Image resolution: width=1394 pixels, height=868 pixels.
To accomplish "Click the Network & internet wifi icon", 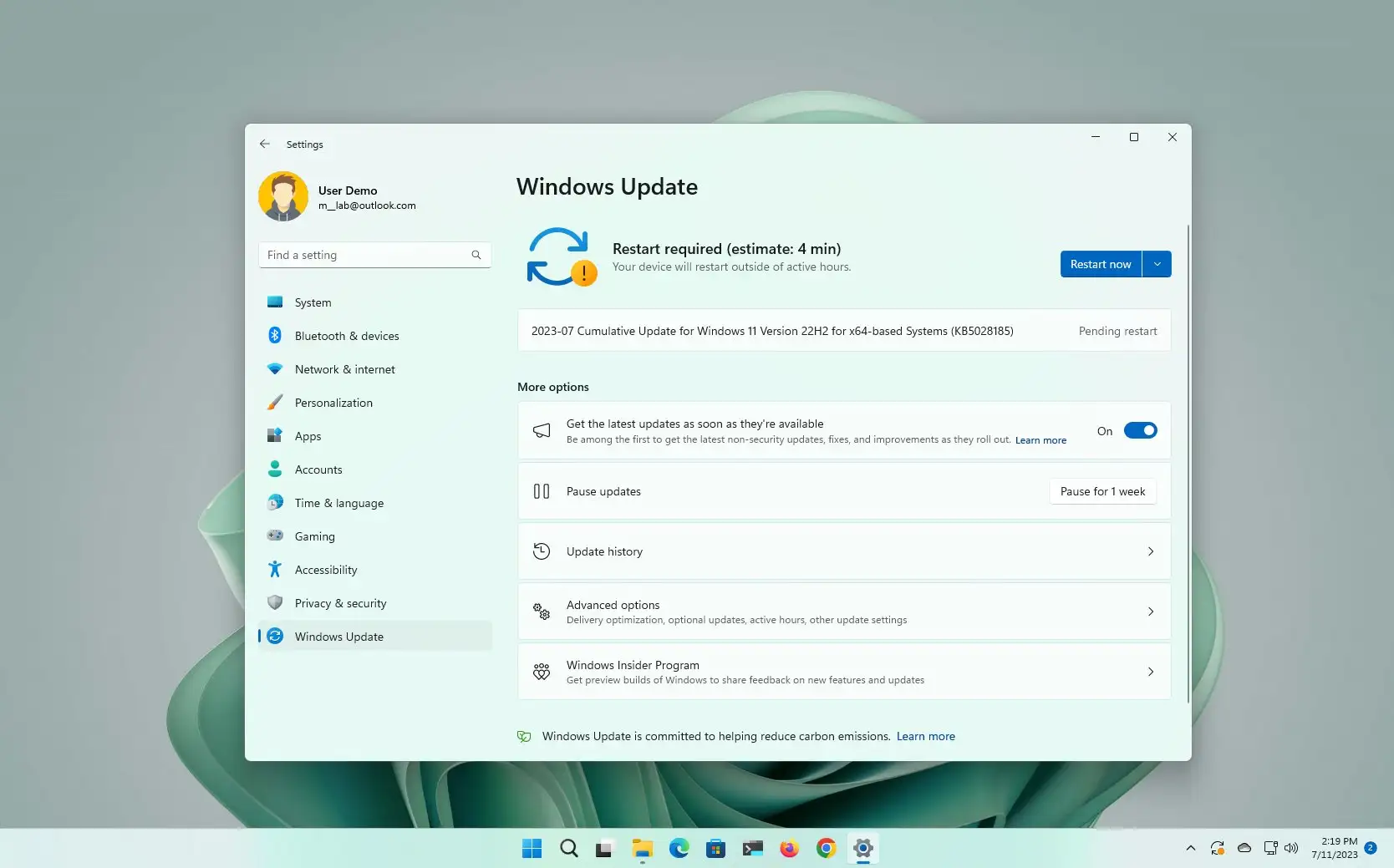I will (x=274, y=368).
